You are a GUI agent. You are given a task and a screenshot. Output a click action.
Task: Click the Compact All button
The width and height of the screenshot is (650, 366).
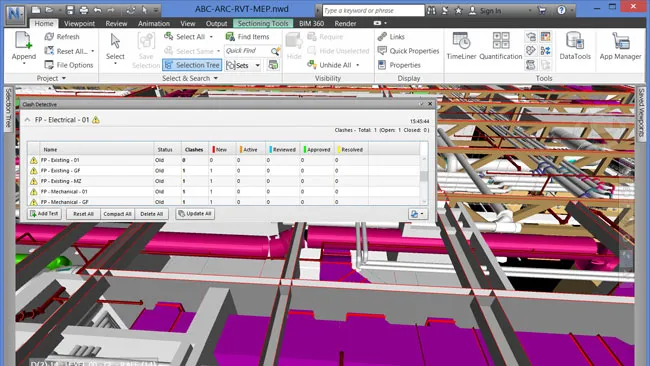click(x=117, y=214)
